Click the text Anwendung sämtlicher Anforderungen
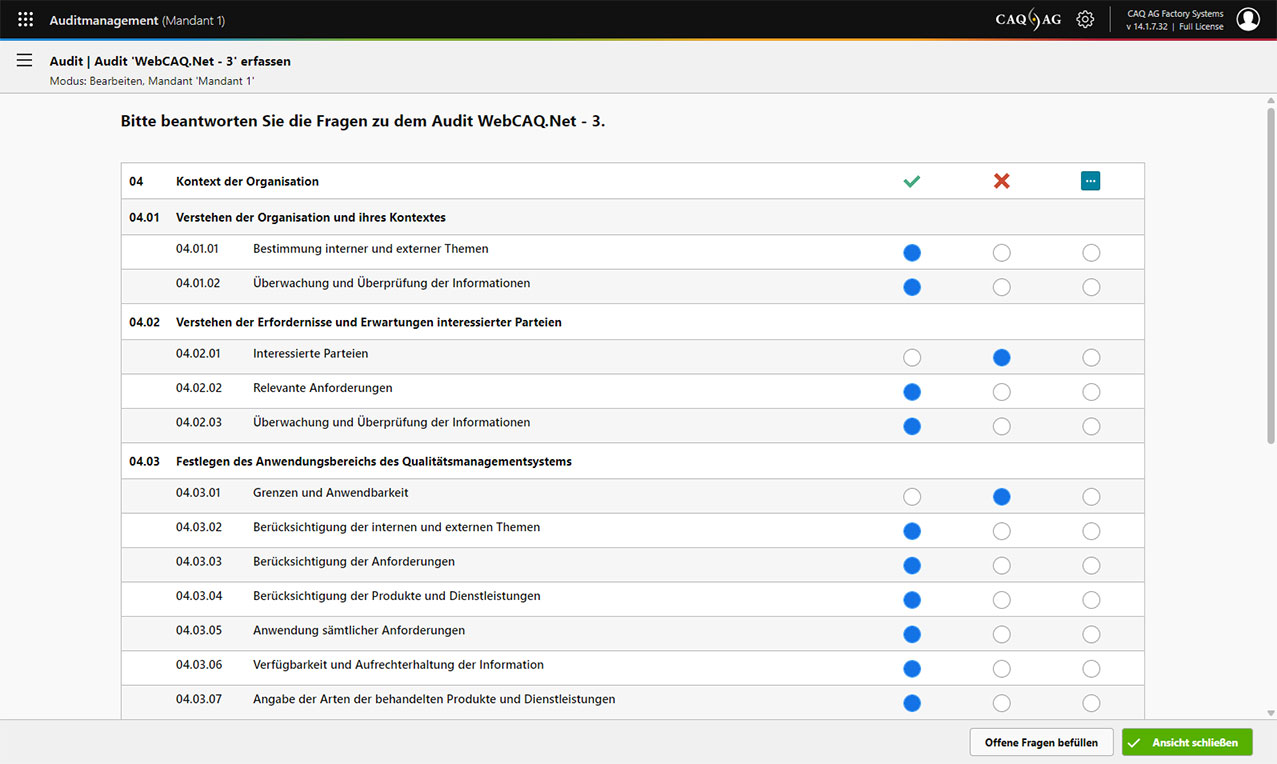The width and height of the screenshot is (1277, 764). 359,630
